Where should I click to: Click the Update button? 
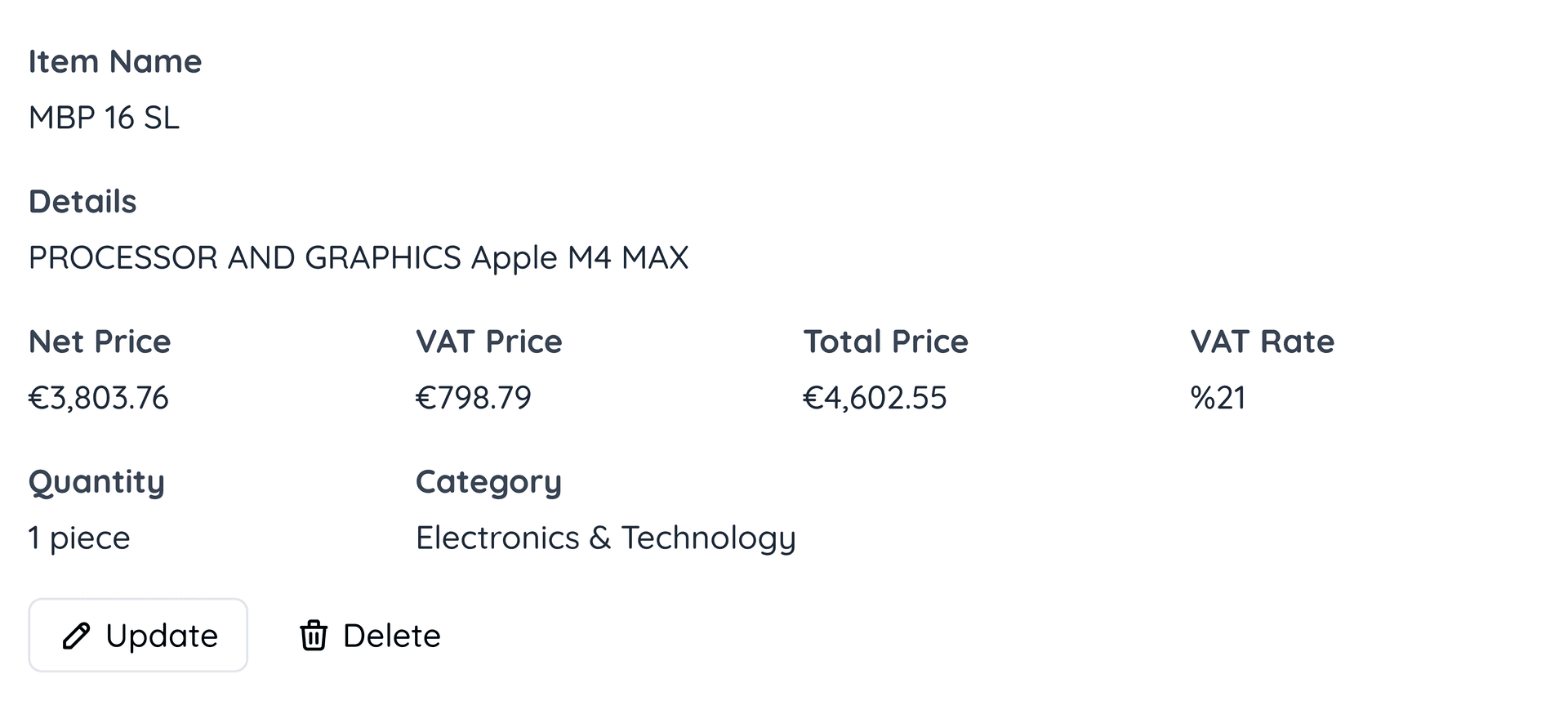coord(138,635)
